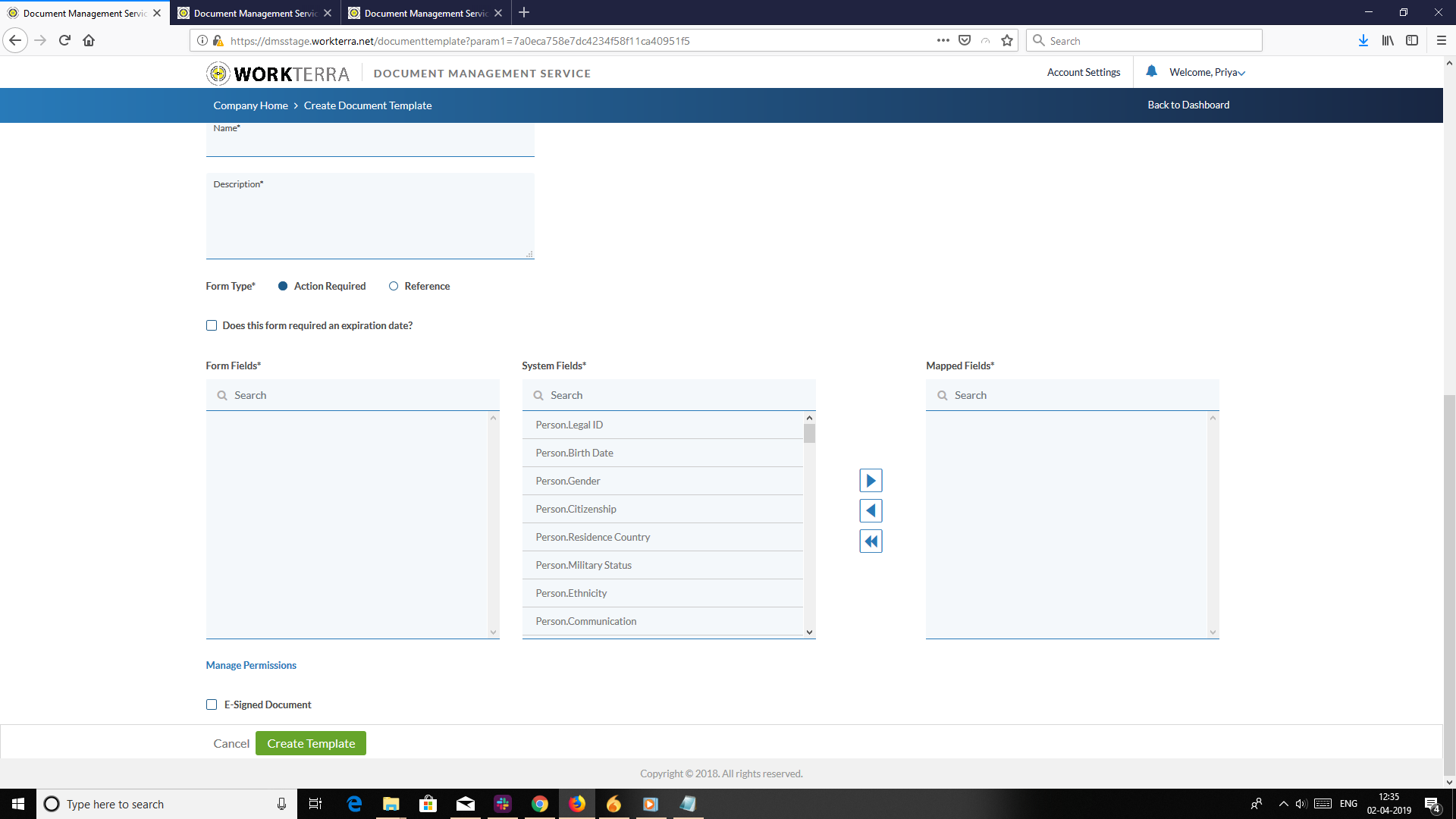Select the Reference form type
This screenshot has height=819, width=1456.
[394, 286]
